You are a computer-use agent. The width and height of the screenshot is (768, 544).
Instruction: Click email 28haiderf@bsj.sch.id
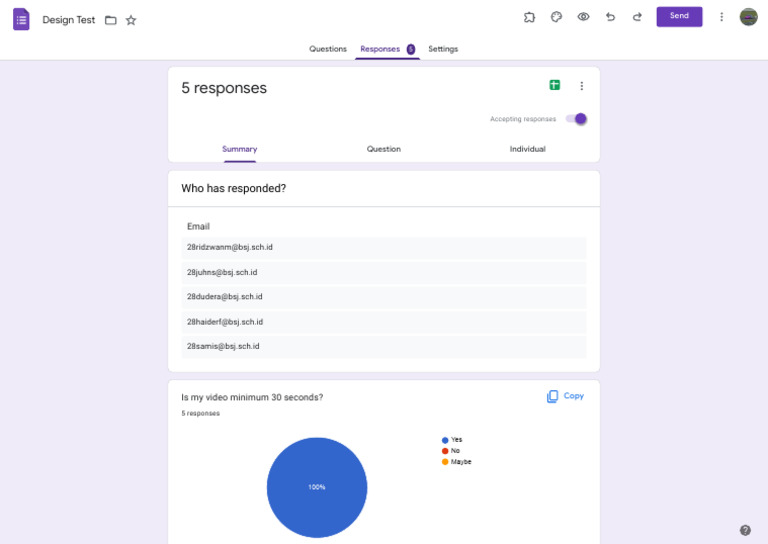tap(225, 322)
